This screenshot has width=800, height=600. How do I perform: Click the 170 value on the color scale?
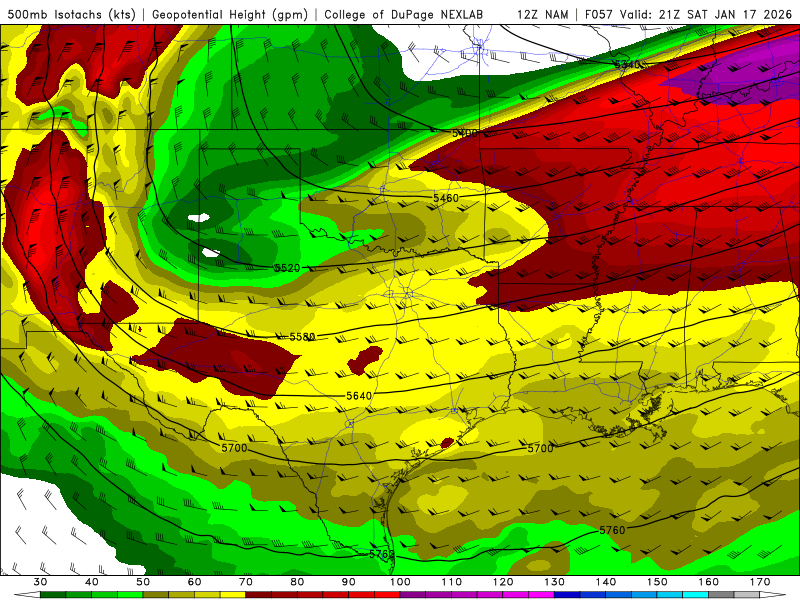click(x=760, y=582)
